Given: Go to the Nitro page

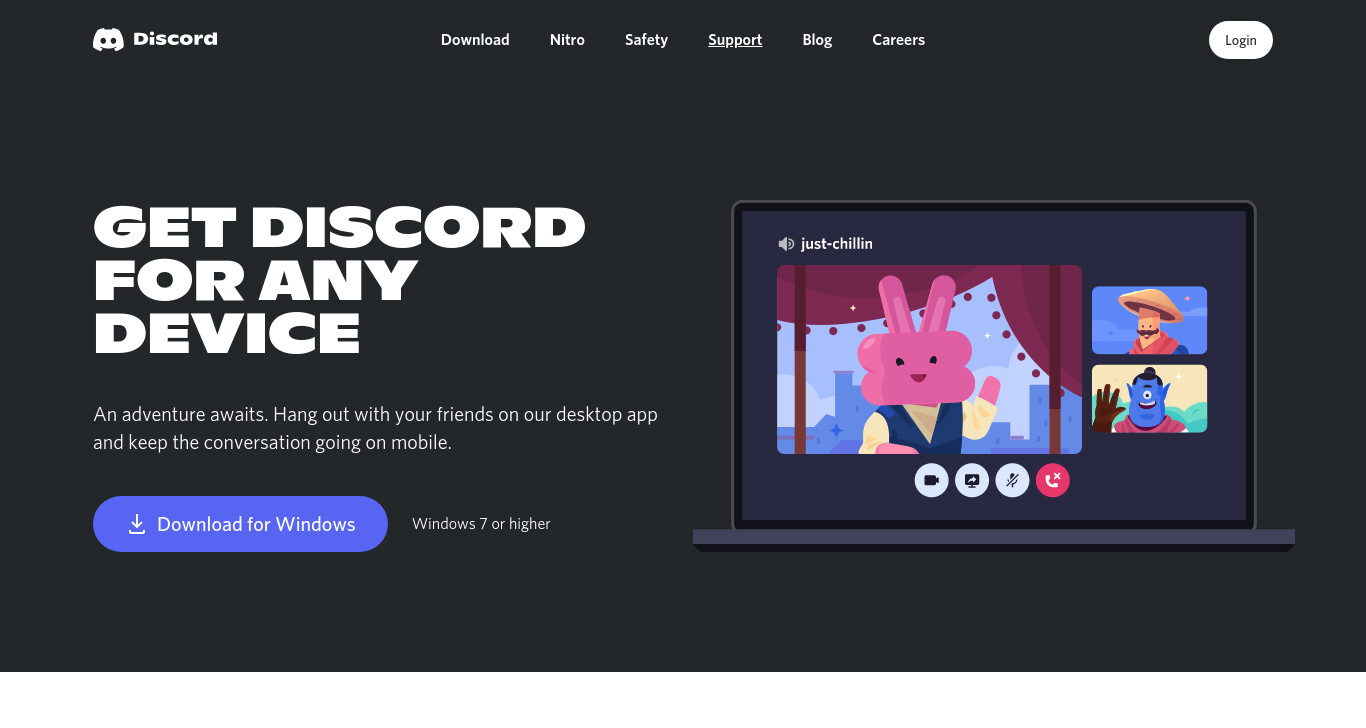Looking at the screenshot, I should [567, 40].
